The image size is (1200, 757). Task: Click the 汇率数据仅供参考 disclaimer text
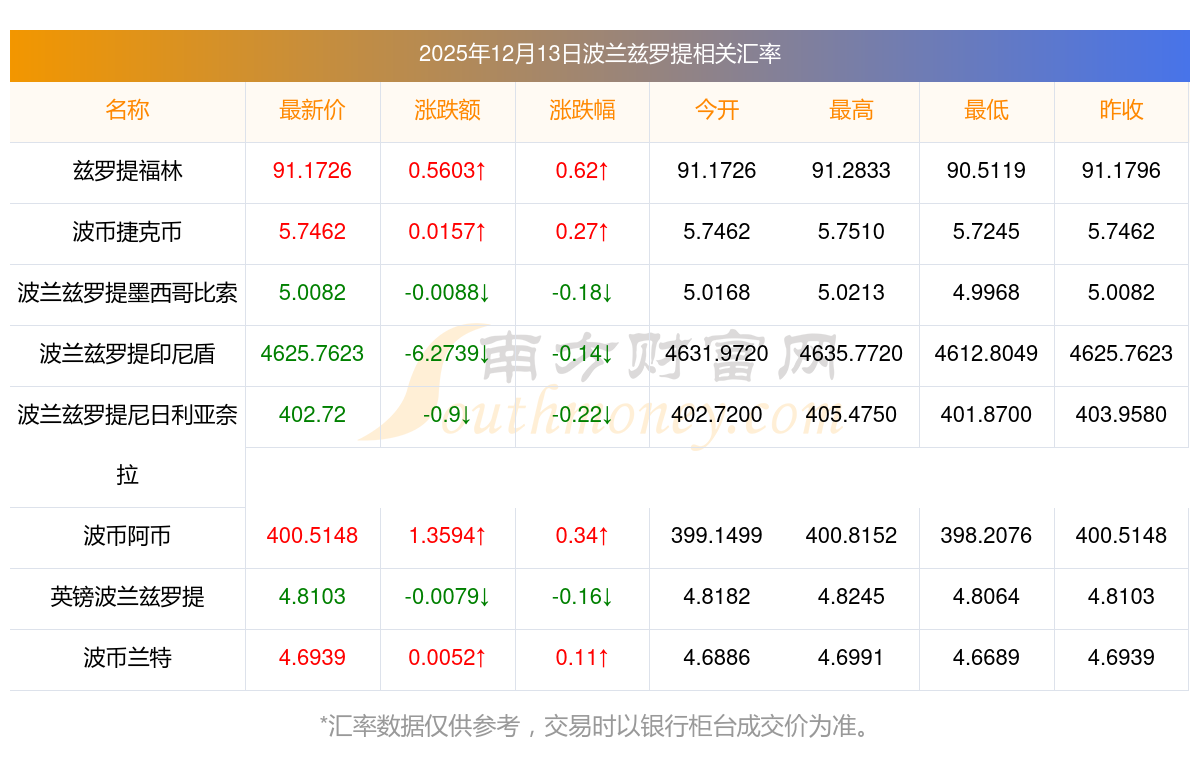[600, 726]
